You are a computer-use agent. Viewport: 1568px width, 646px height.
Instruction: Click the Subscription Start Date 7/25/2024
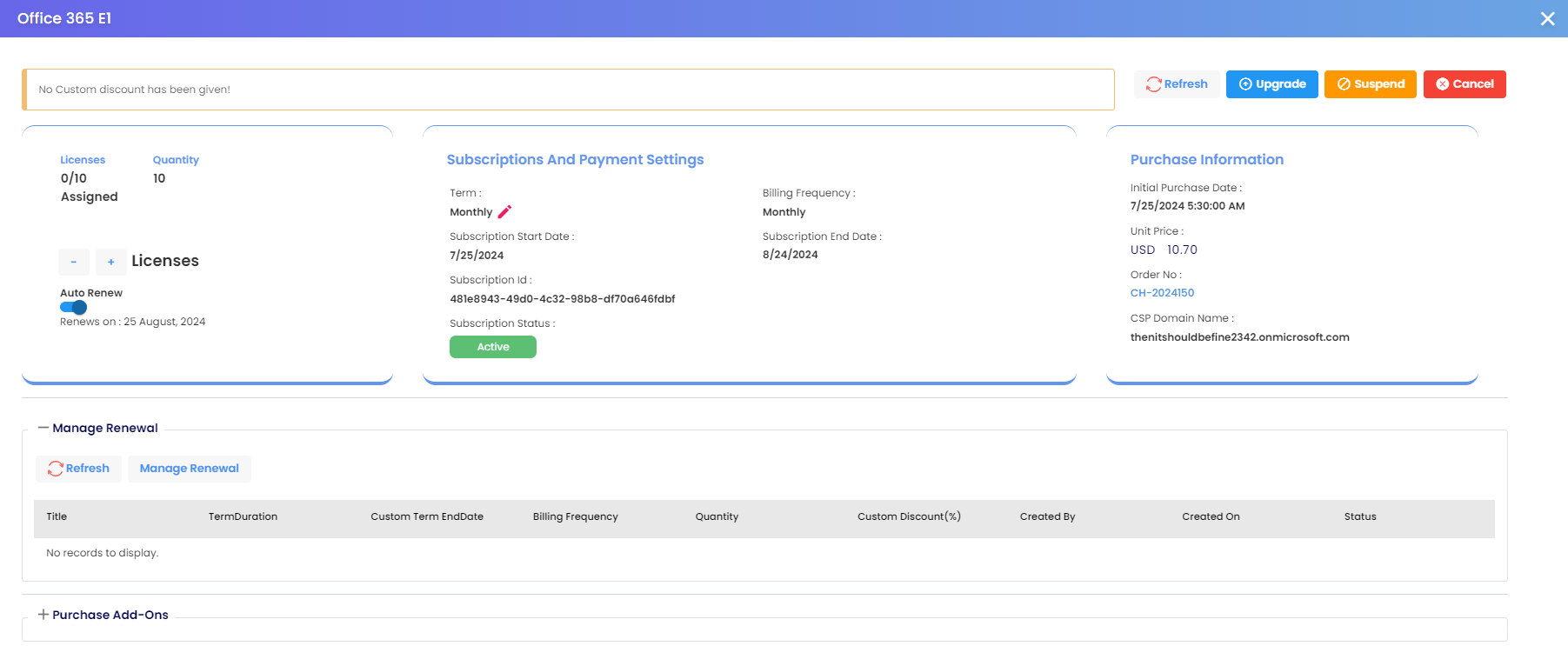(x=477, y=256)
